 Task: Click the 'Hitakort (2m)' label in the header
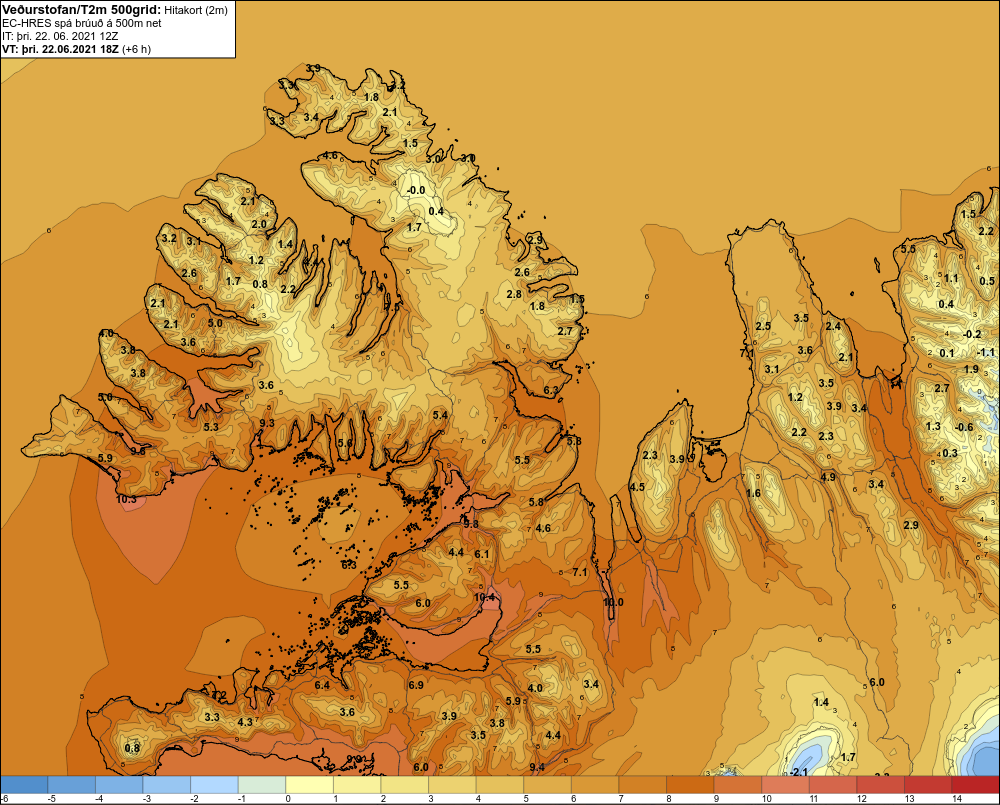click(196, 10)
